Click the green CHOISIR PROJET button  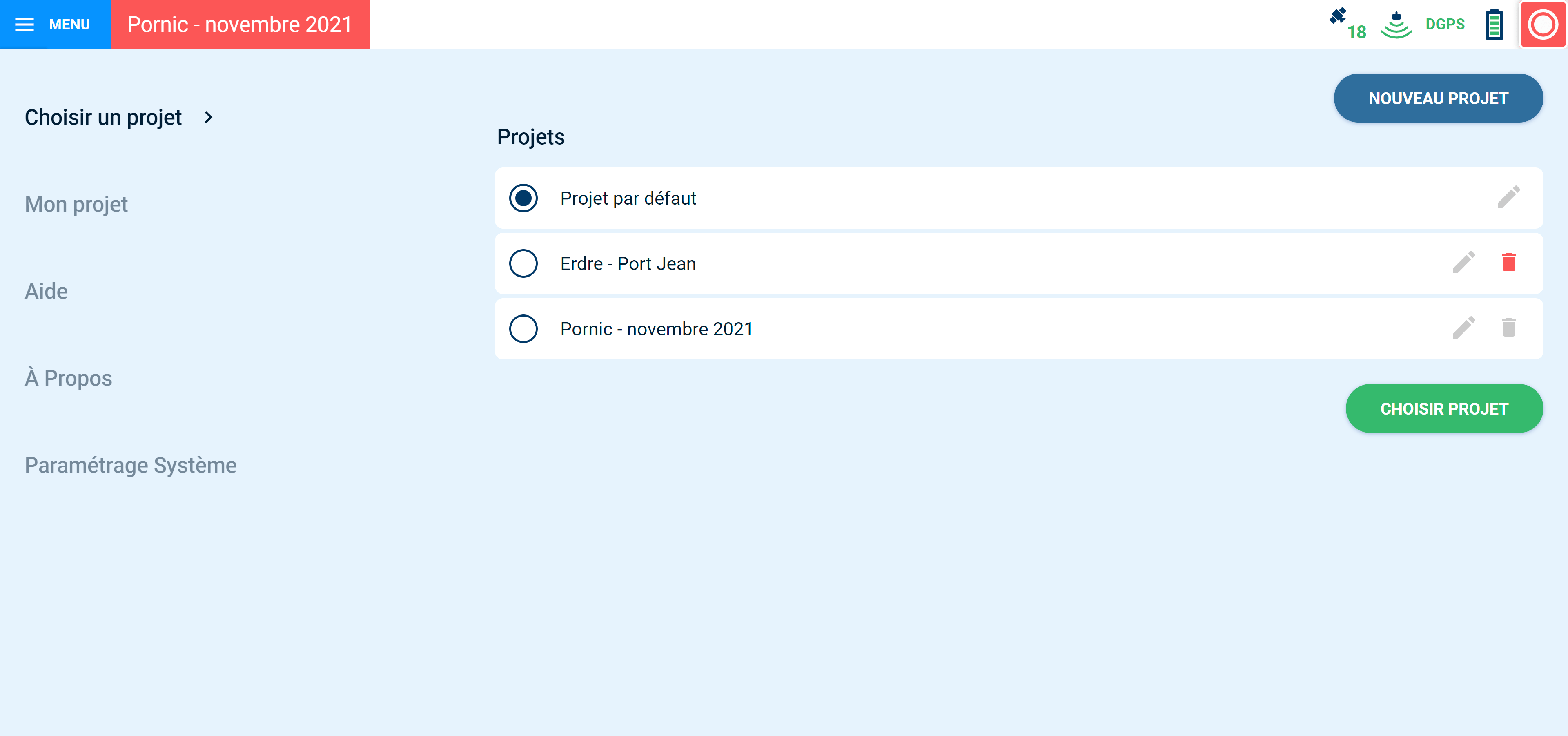(1444, 408)
